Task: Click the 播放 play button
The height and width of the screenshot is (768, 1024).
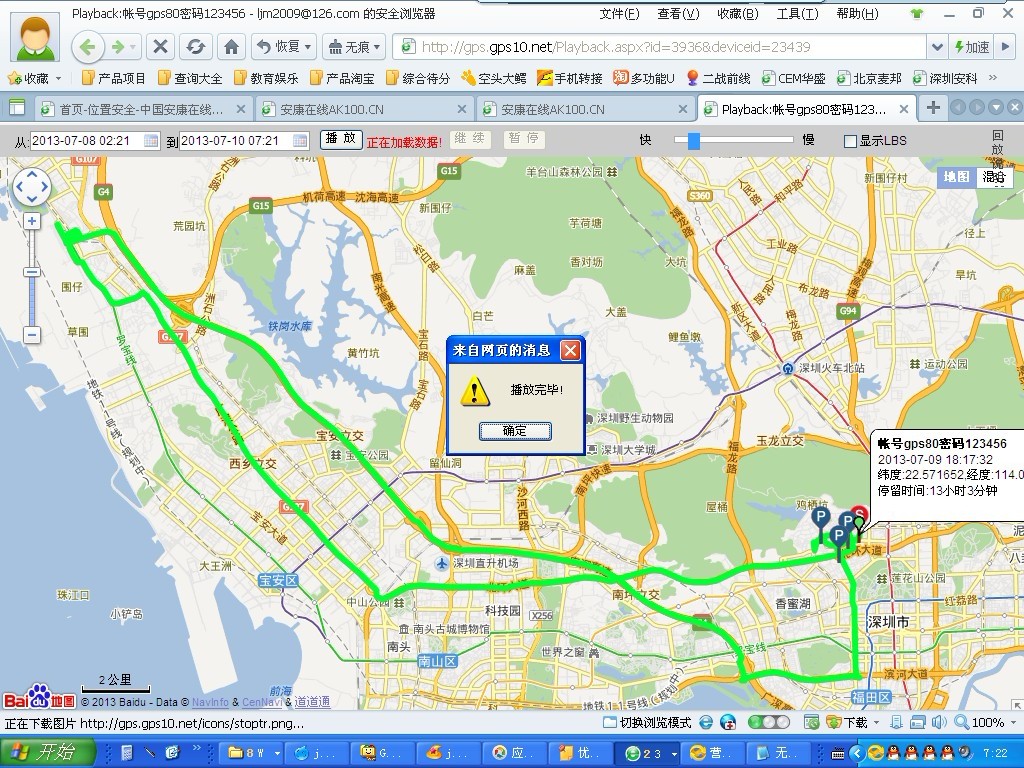Action: 341,138
